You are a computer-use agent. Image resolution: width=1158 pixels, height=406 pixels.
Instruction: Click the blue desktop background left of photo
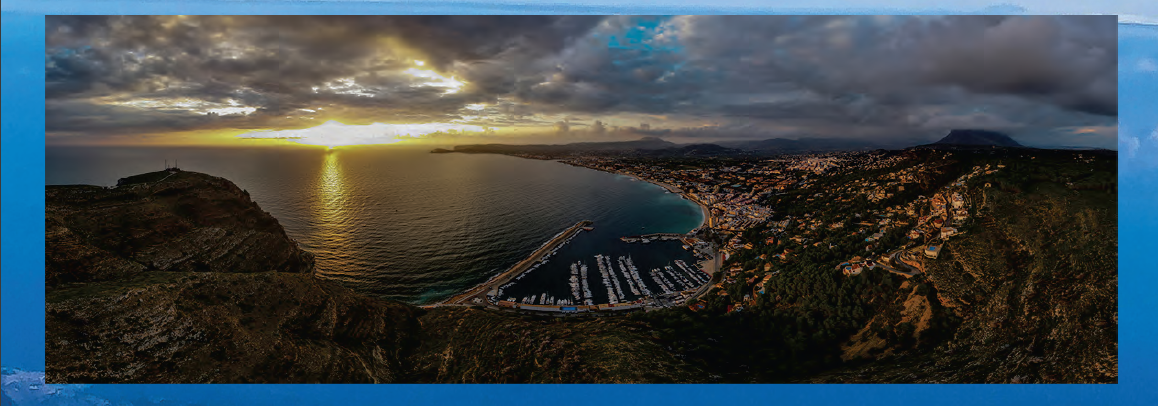point(22,200)
